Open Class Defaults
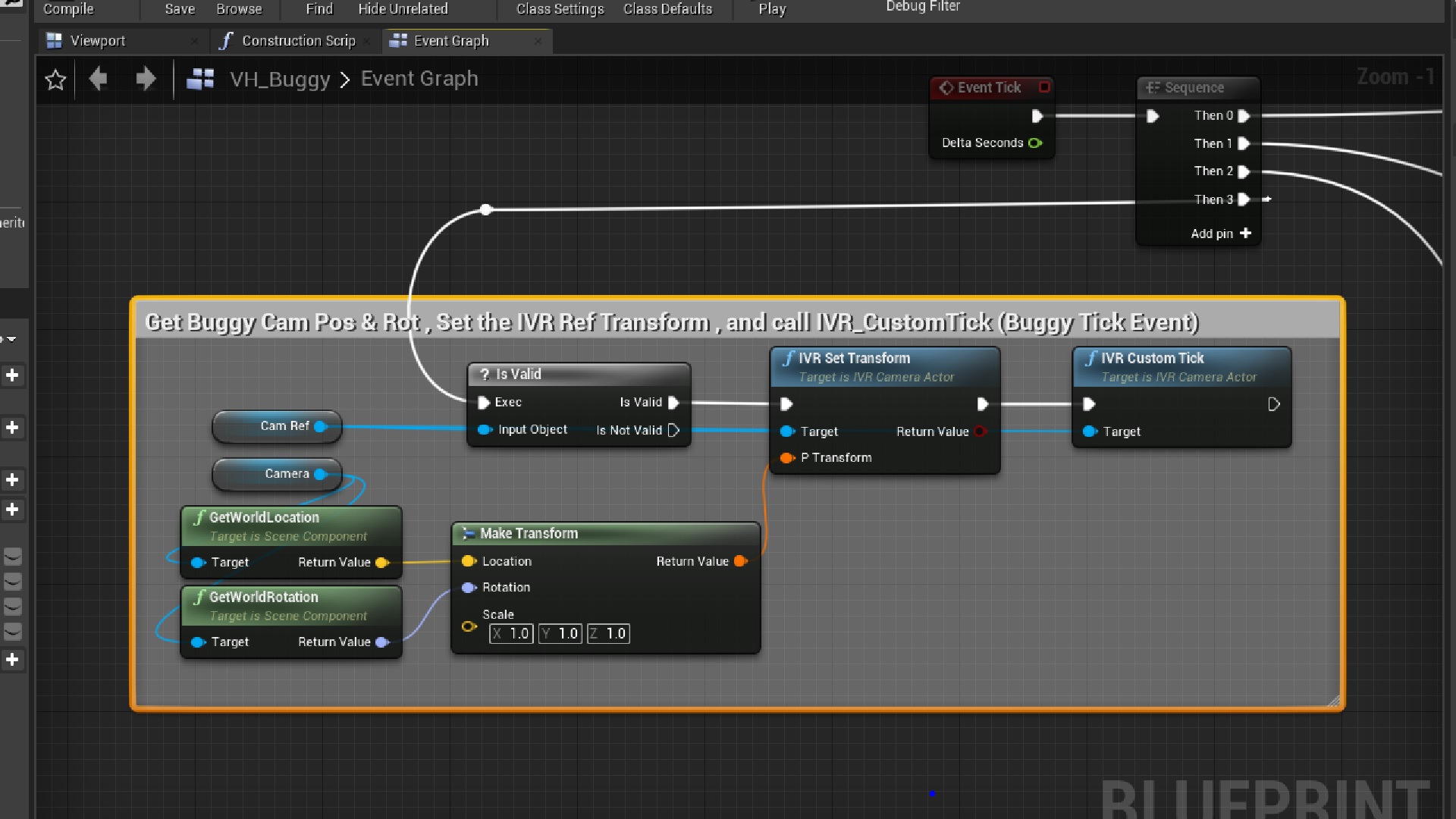 click(x=668, y=9)
